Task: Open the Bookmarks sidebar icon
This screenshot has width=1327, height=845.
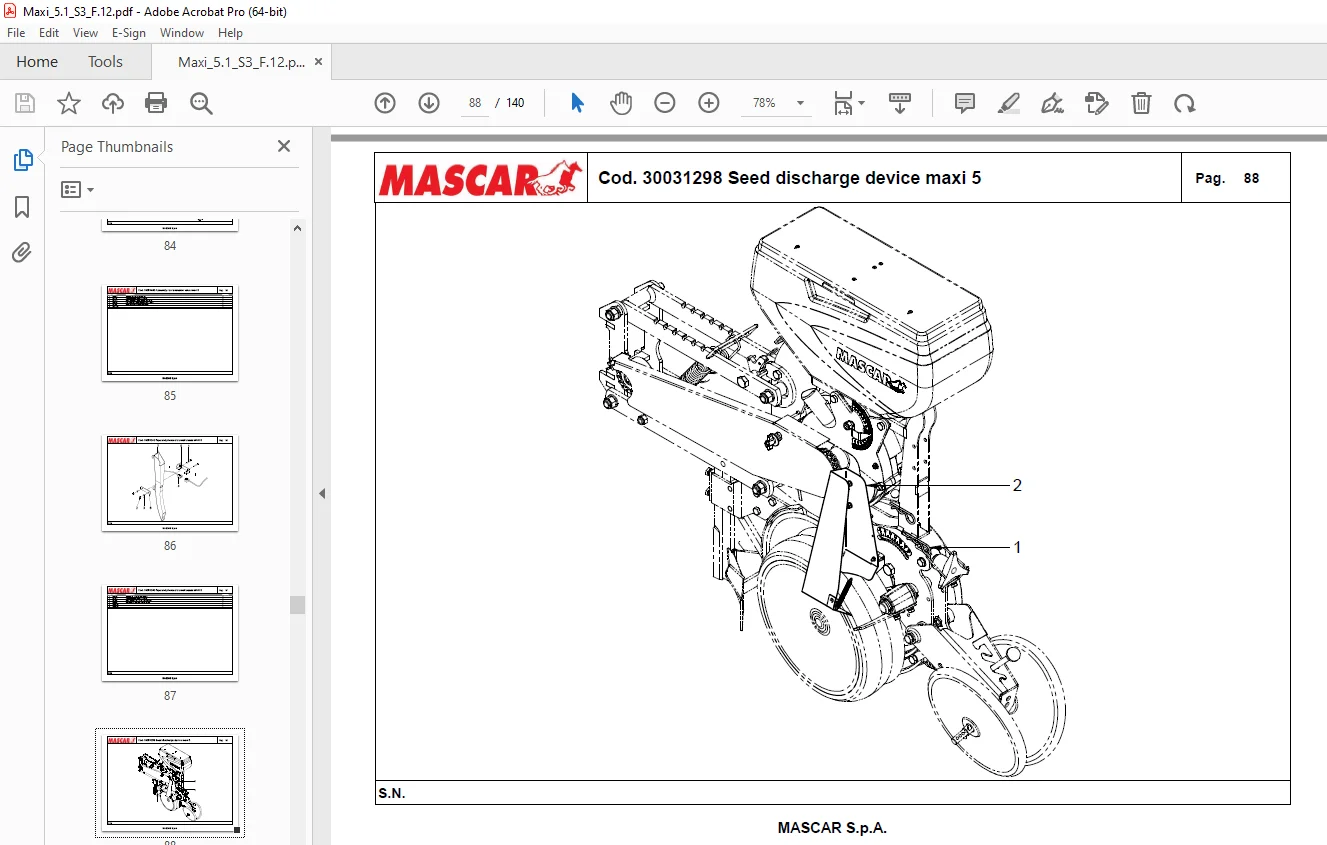Action: point(22,207)
